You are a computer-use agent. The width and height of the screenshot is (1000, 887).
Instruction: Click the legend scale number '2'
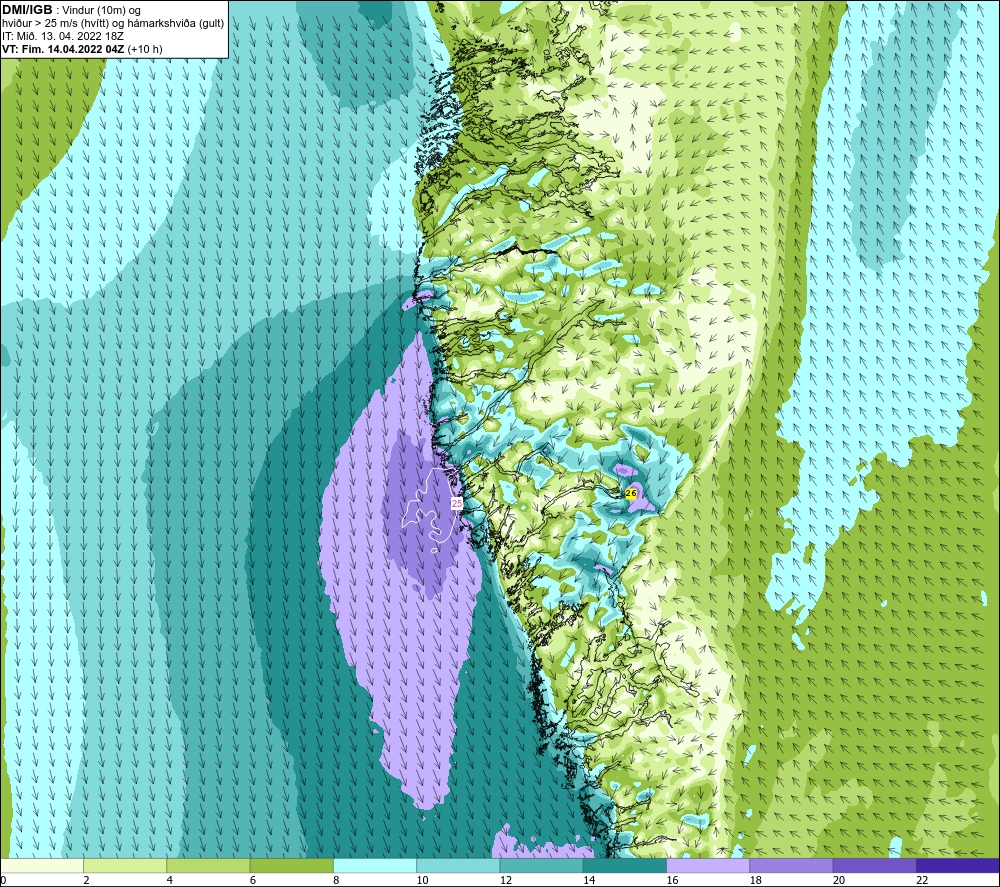[86, 880]
